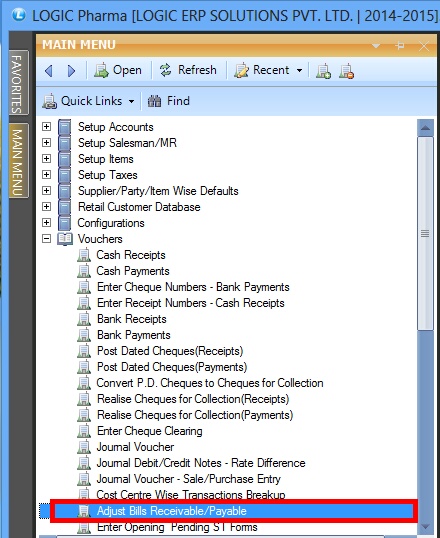This screenshot has height=538, width=440.
Task: Open the Quick Links menu
Action: [x=88, y=101]
